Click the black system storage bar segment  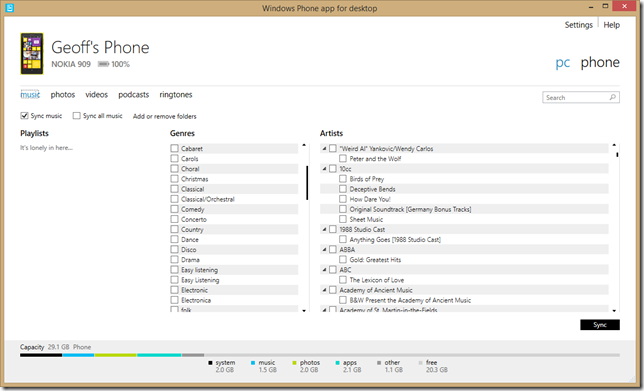[x=41, y=355]
